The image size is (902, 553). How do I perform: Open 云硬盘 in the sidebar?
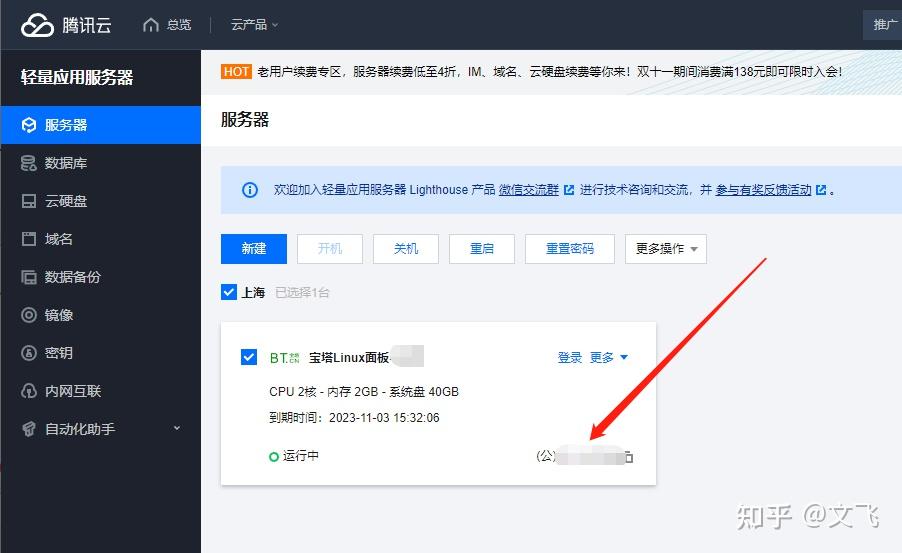pyautogui.click(x=101, y=201)
